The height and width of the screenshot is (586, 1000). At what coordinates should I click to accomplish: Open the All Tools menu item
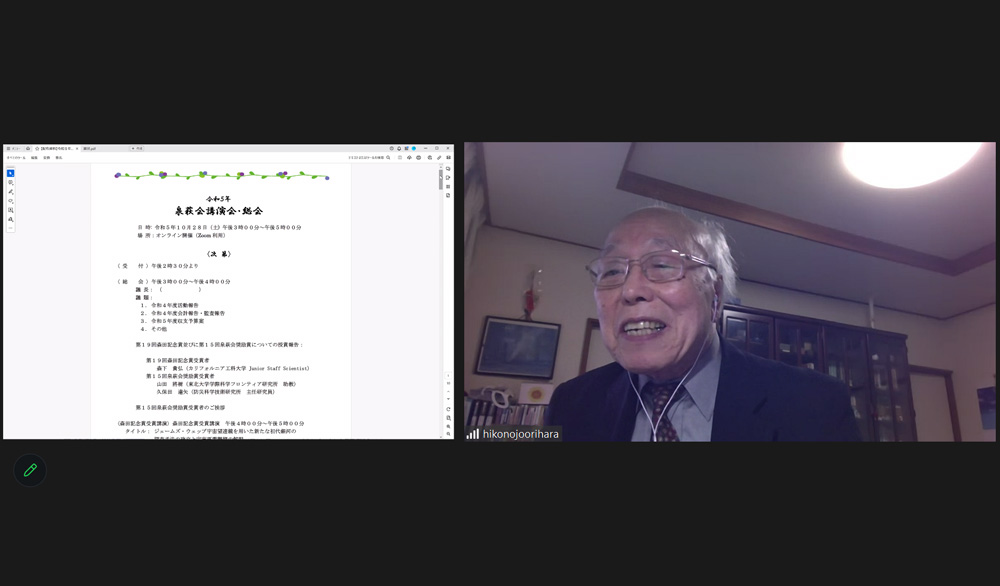tap(16, 157)
